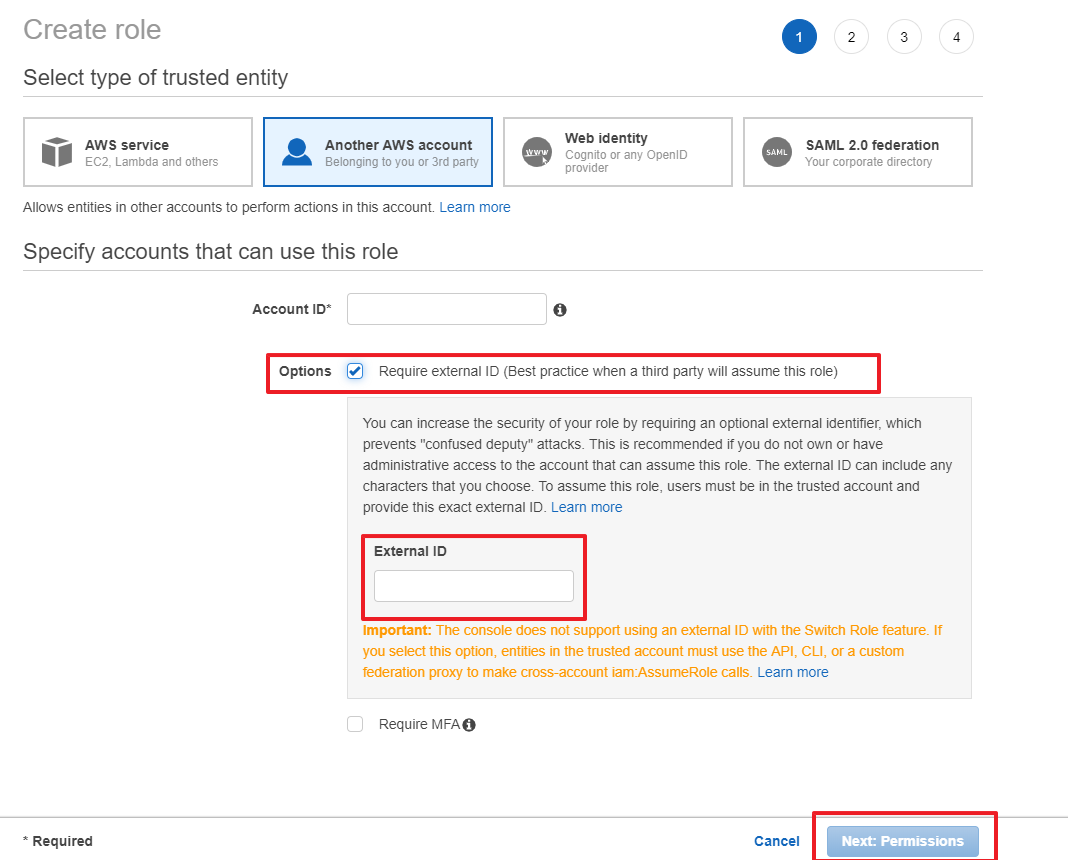The width and height of the screenshot is (1068, 860).
Task: Click the Require MFA info icon
Action: click(x=469, y=725)
